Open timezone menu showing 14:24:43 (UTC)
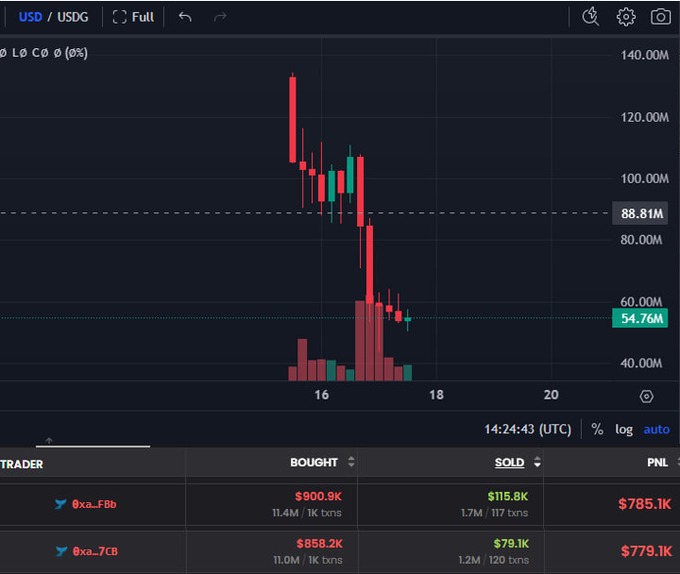 527,429
